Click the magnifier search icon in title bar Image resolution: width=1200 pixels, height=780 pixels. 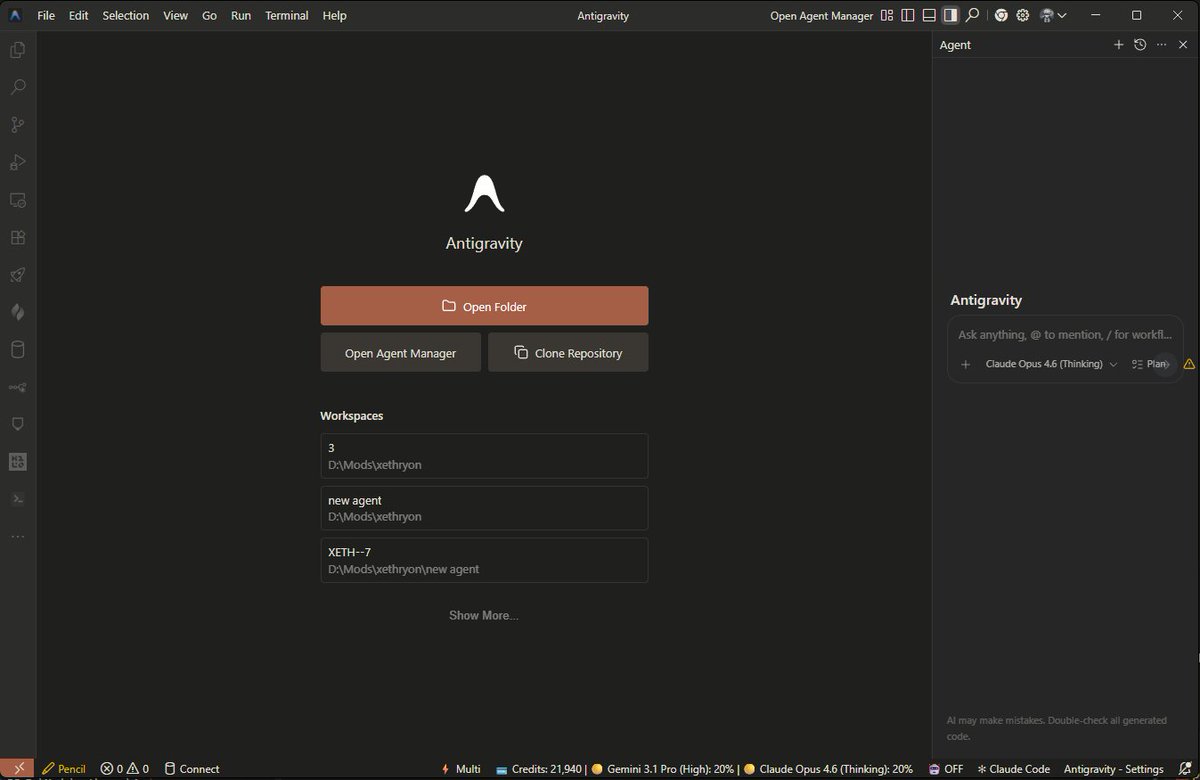click(972, 15)
